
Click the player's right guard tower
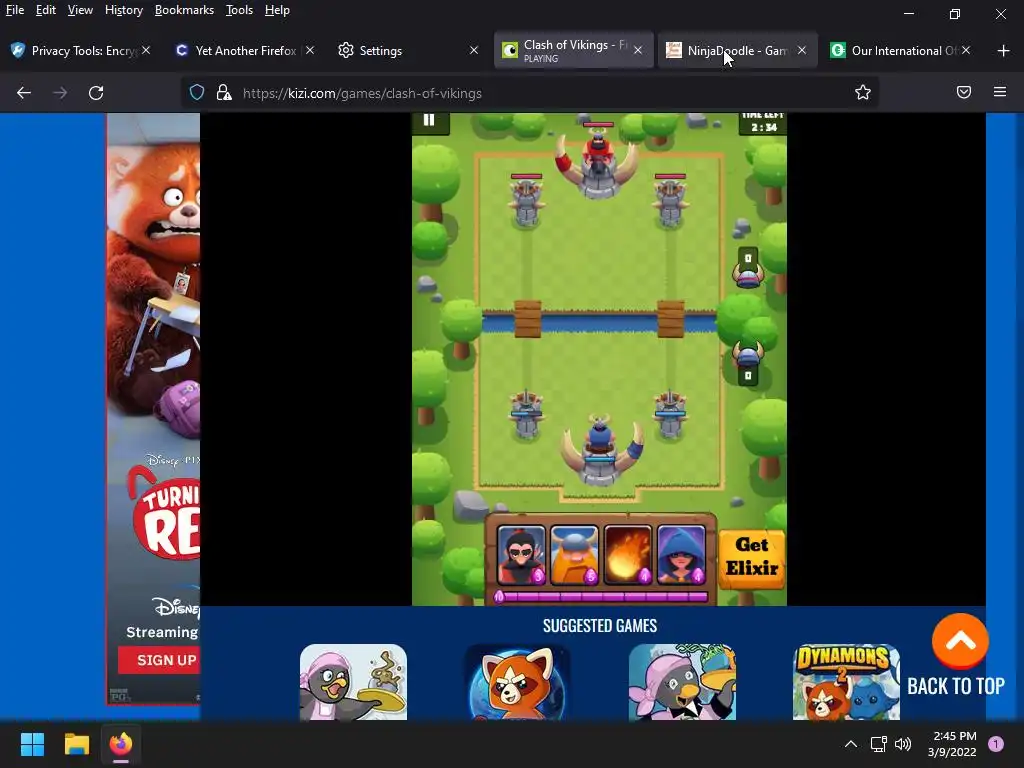(670, 414)
